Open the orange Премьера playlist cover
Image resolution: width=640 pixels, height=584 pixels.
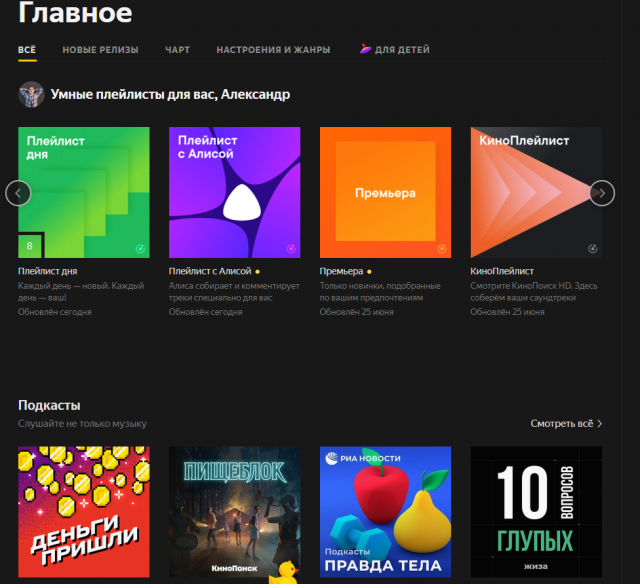click(x=385, y=192)
